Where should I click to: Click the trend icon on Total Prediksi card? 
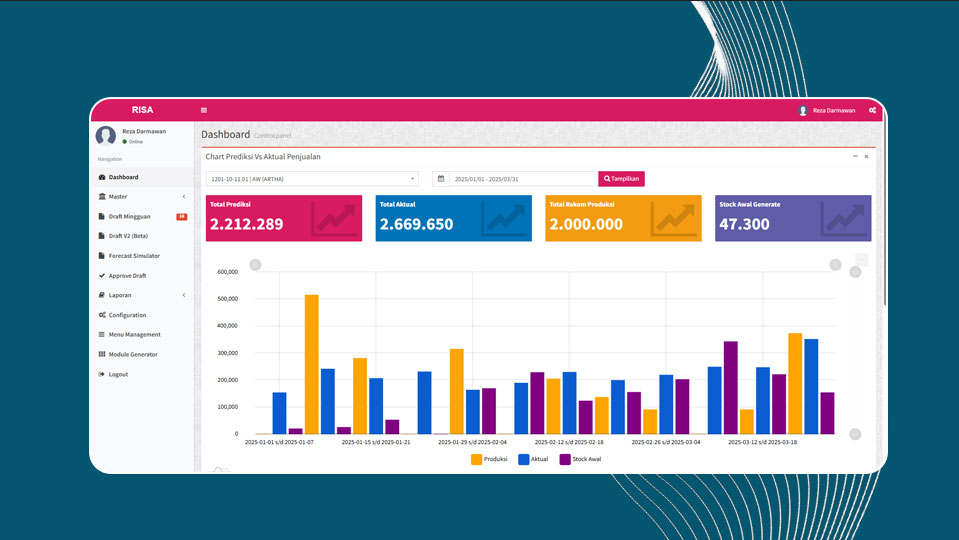pos(333,219)
